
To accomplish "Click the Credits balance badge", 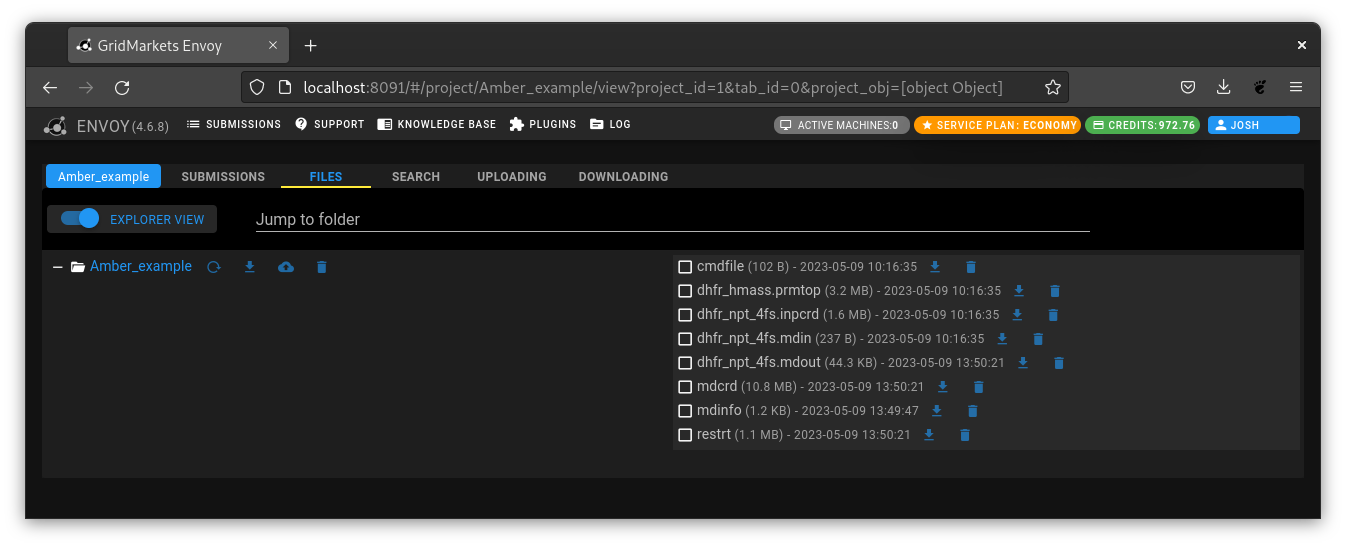I will click(1142, 125).
